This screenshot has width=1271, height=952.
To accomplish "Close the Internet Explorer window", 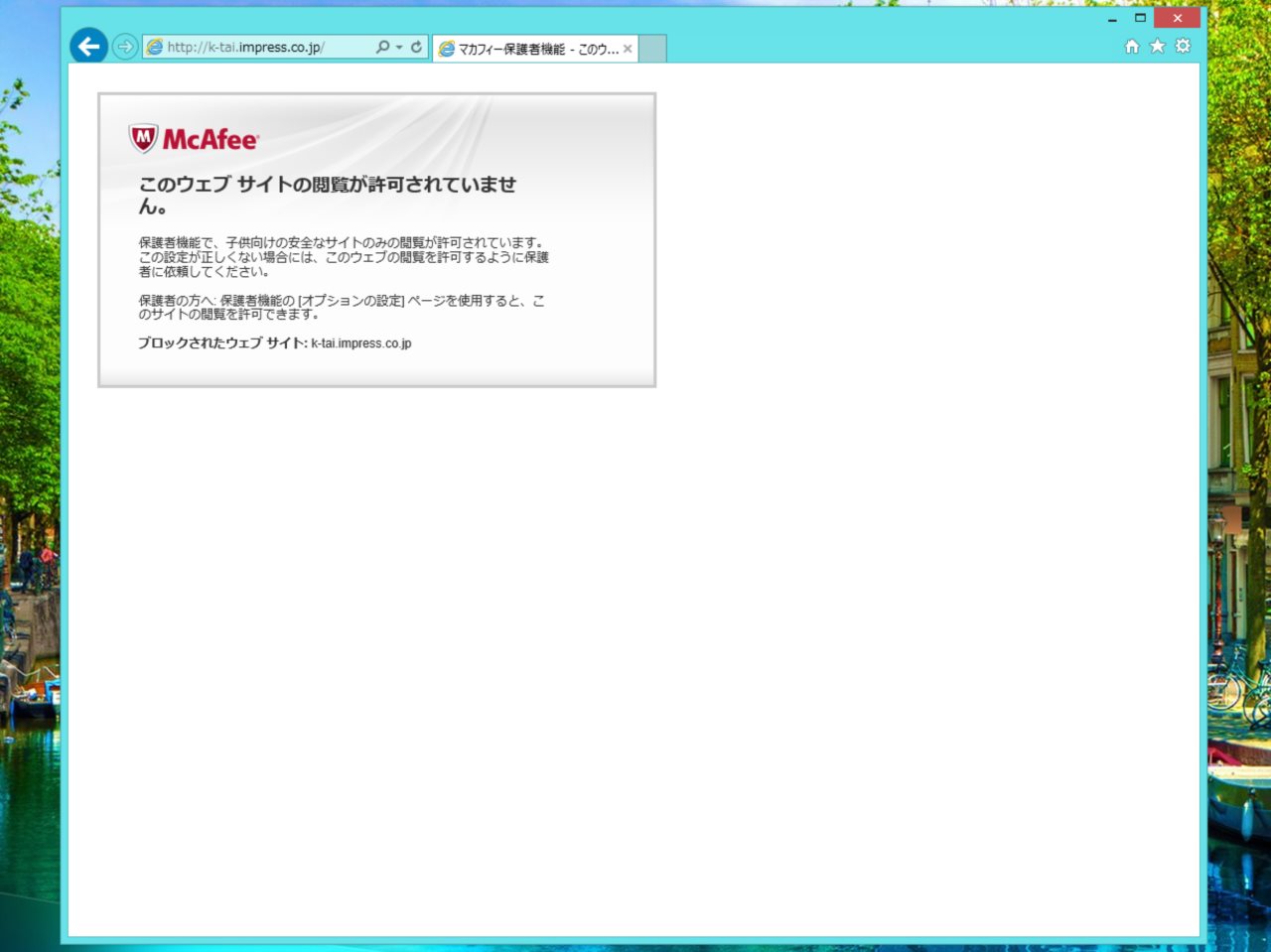I will [x=1178, y=18].
